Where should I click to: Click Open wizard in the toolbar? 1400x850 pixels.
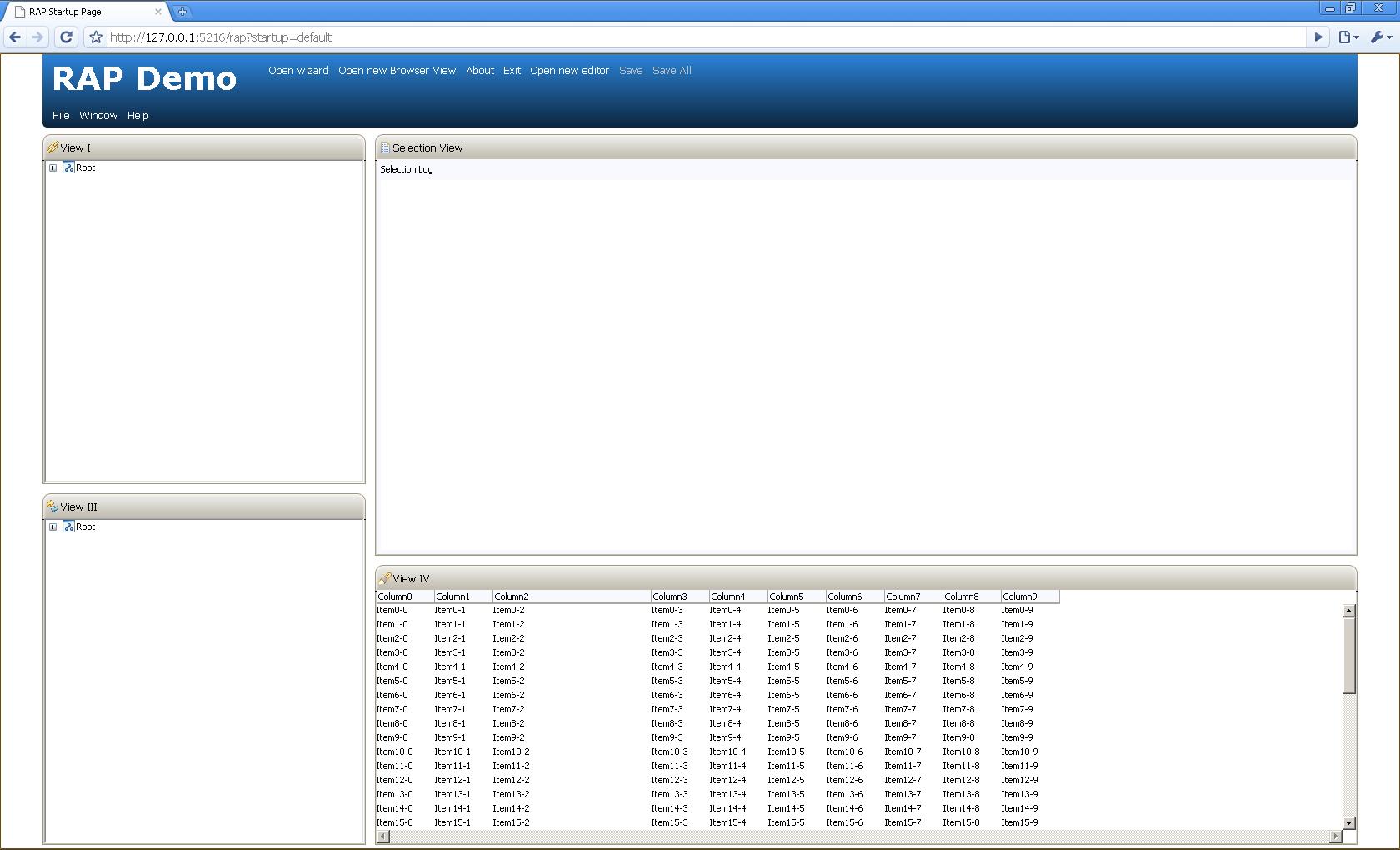tap(298, 70)
